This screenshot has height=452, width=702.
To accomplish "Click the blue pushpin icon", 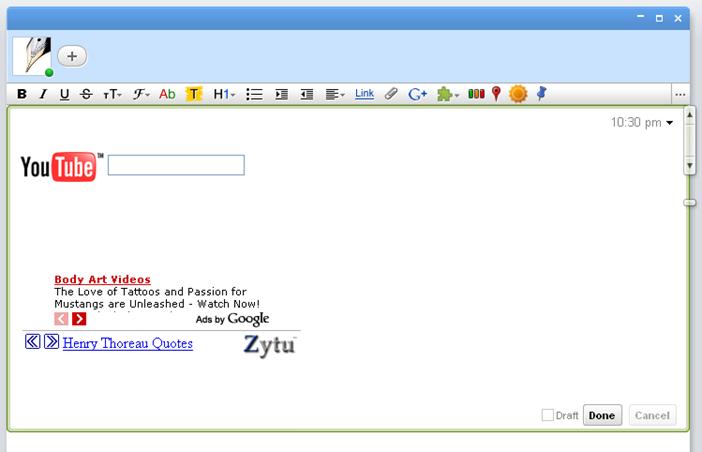I will pos(542,94).
